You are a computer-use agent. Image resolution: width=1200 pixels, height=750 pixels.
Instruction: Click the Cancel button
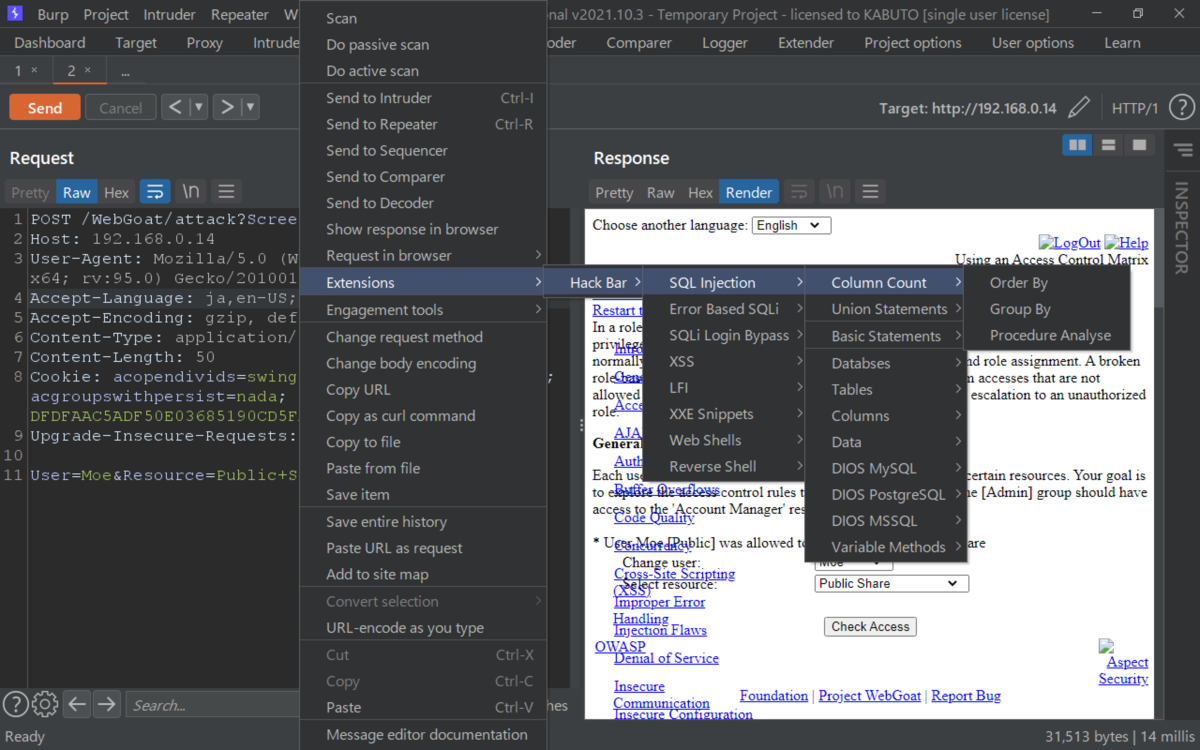pos(121,108)
